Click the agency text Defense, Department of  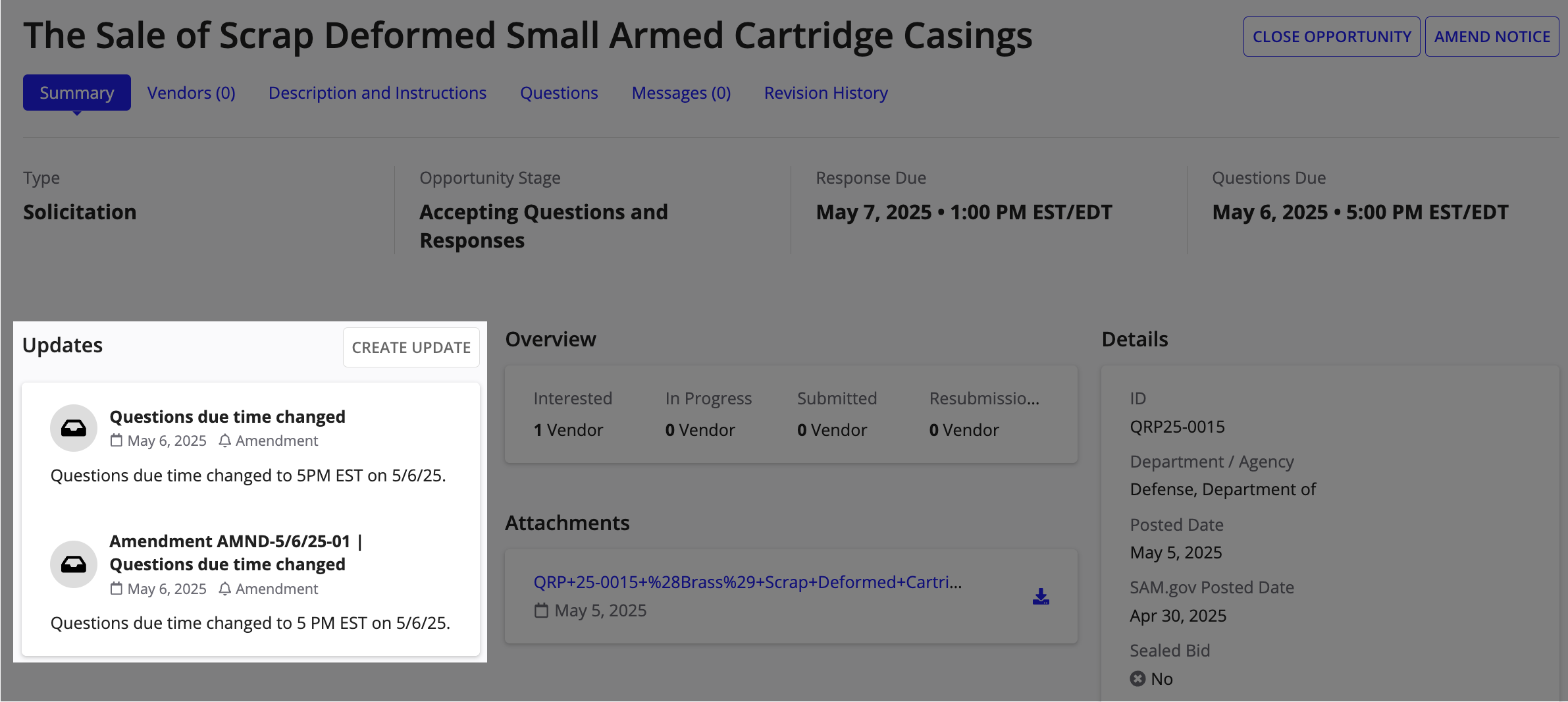click(x=1223, y=489)
